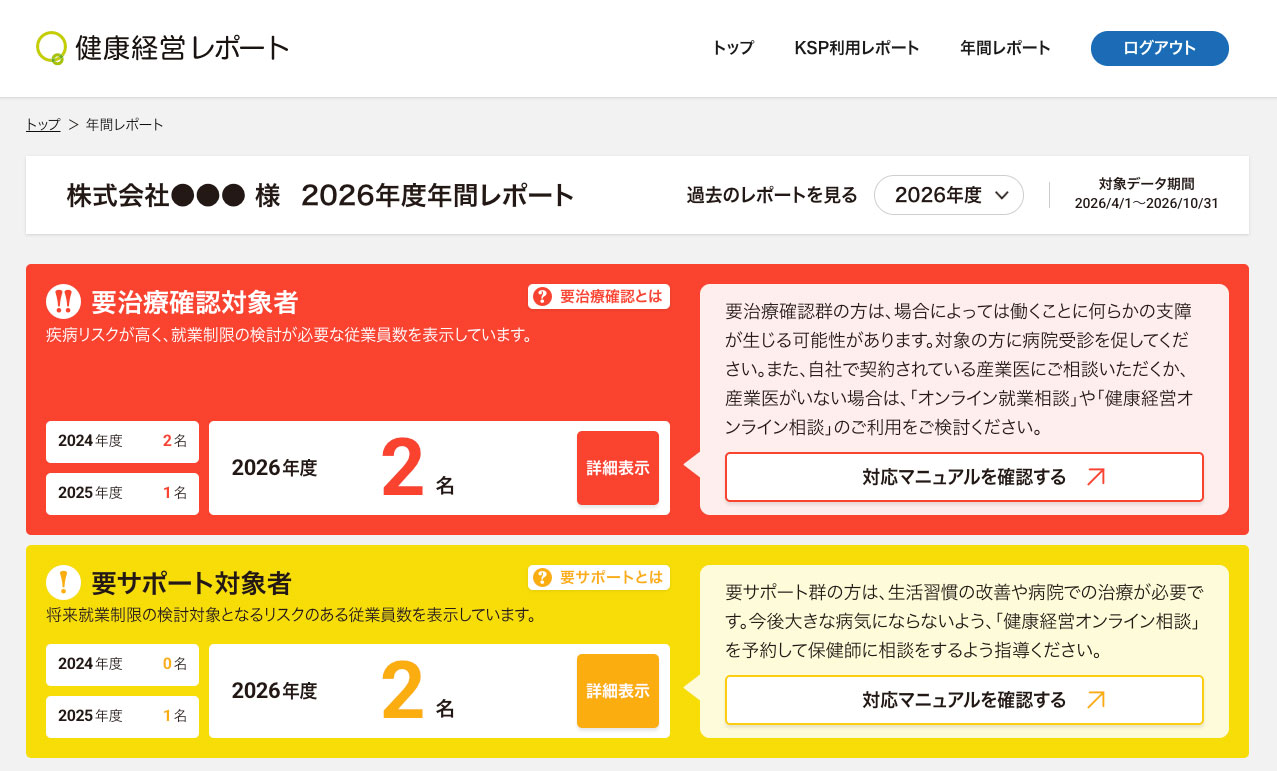
Task: Click the yellow arrow icon on 対応マニュアルを確認する
Action: click(1095, 700)
